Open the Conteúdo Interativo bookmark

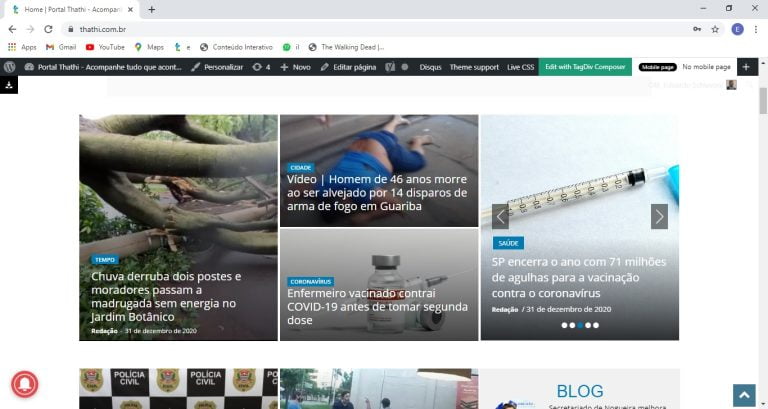pos(236,47)
